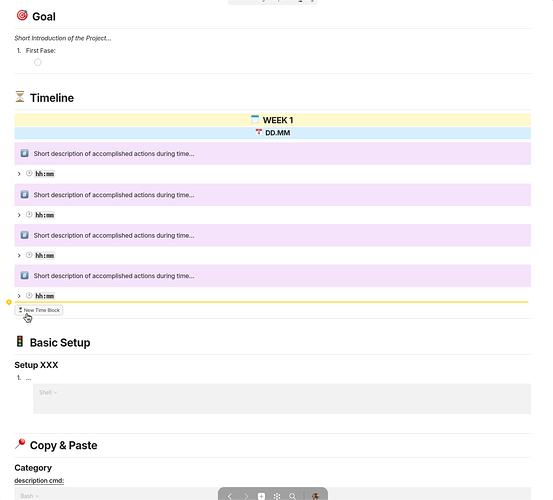Open the Bash language dropdown
Image resolution: width=553 pixels, height=500 pixels.
click(30, 496)
